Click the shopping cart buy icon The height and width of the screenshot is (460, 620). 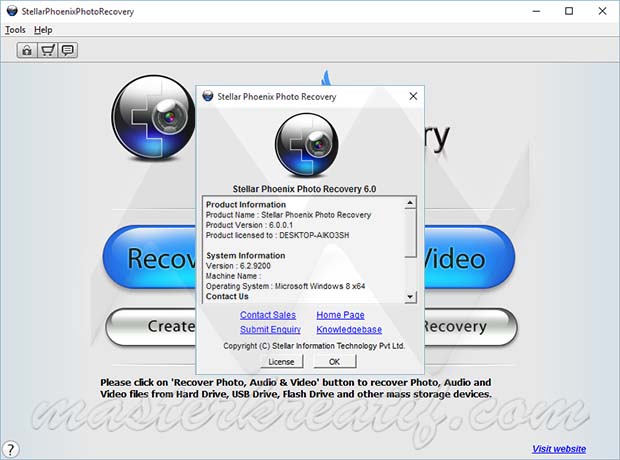[47, 50]
